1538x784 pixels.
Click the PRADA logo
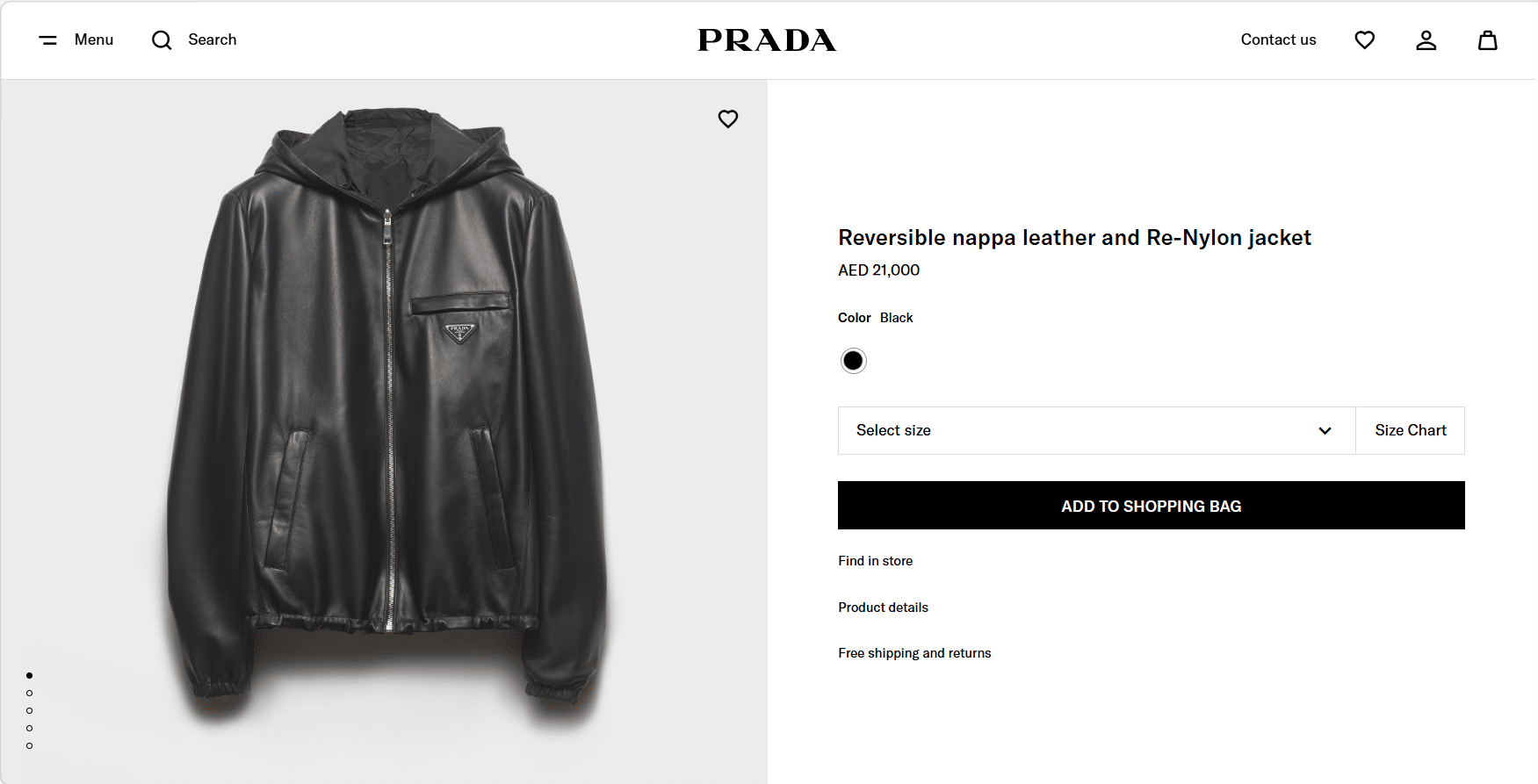767,40
